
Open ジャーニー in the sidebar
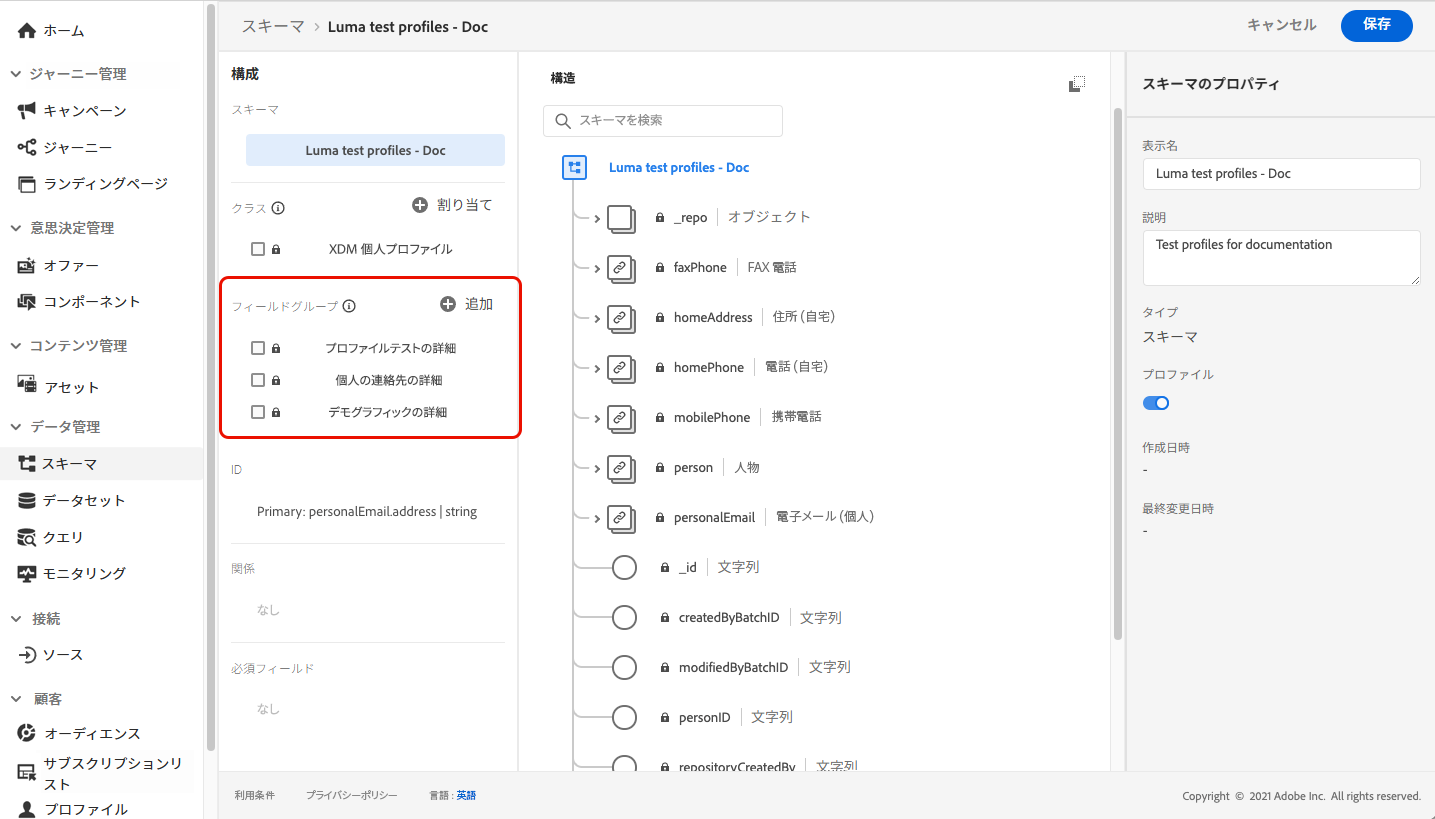point(78,147)
